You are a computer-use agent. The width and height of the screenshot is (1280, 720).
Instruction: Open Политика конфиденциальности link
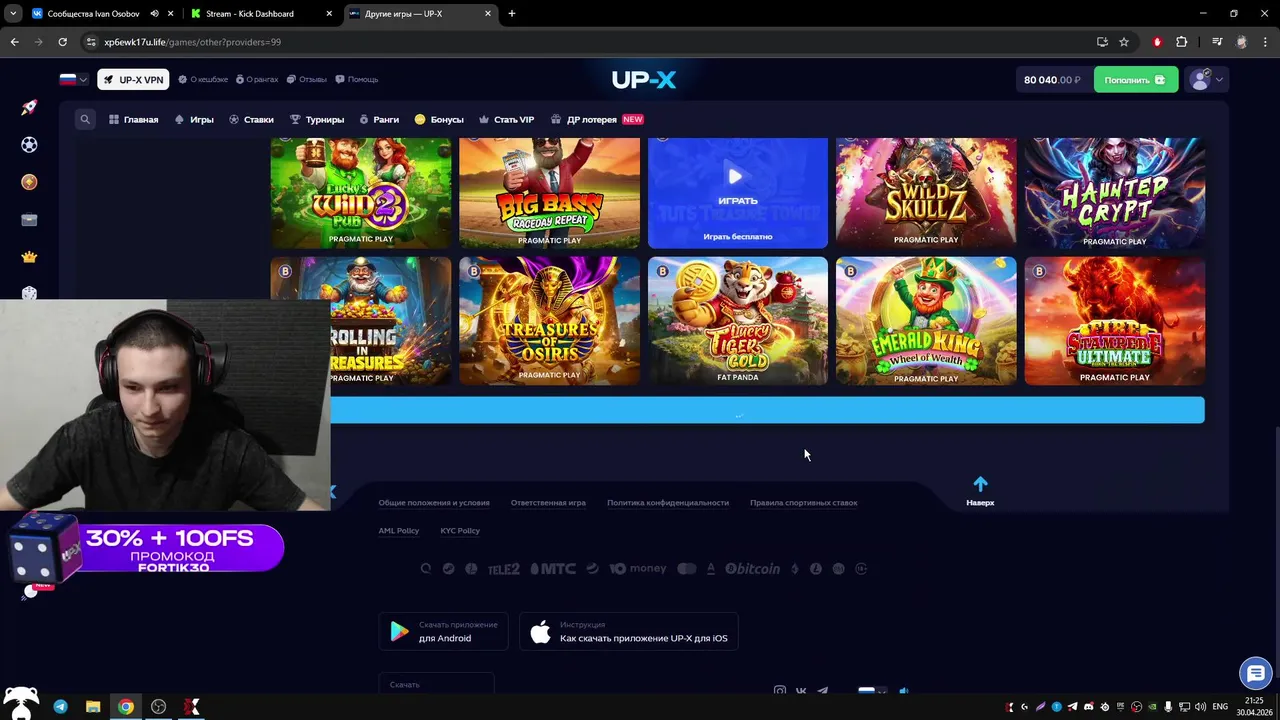tap(668, 503)
